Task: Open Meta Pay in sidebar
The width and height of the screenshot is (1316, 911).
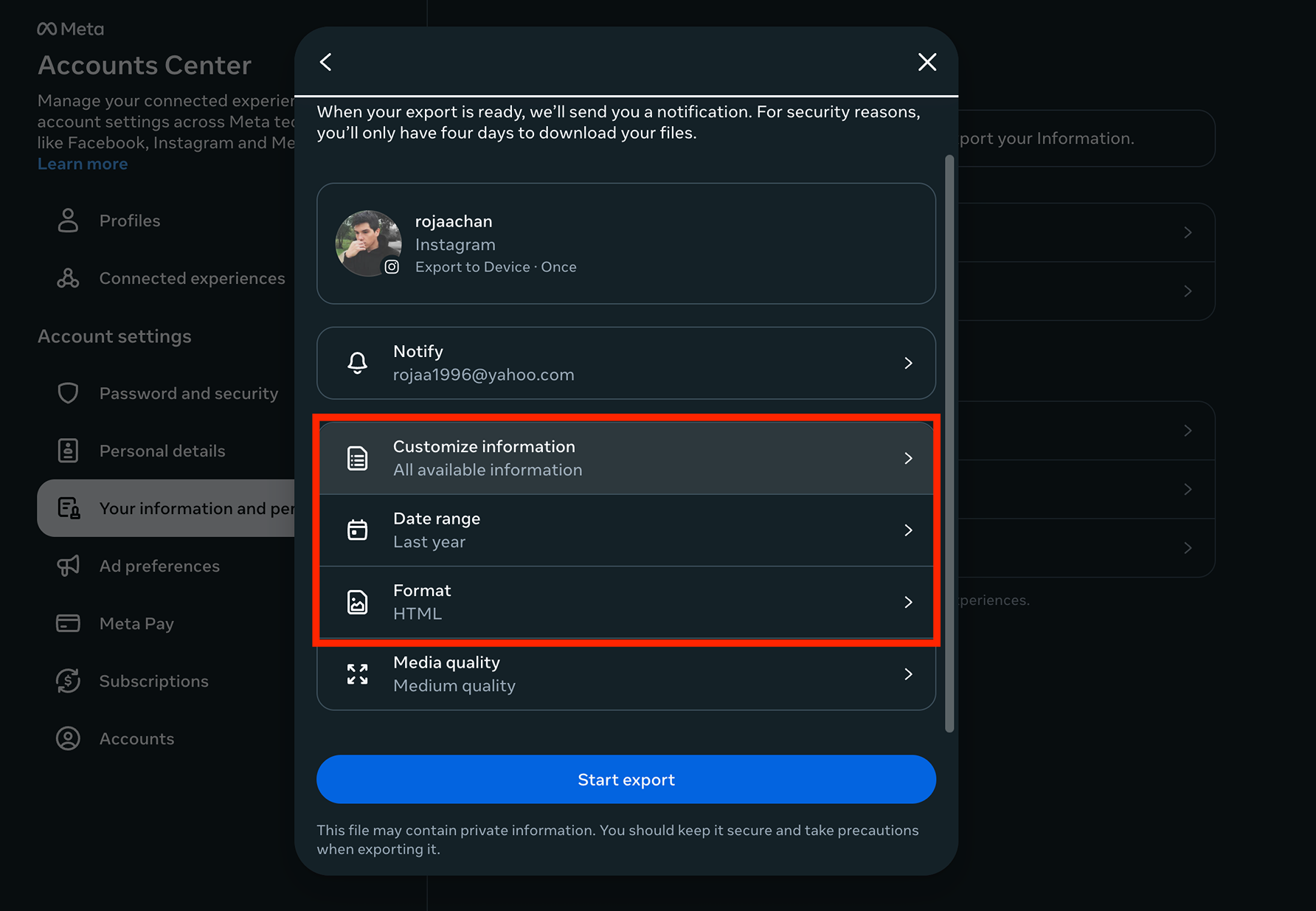Action: 136,623
